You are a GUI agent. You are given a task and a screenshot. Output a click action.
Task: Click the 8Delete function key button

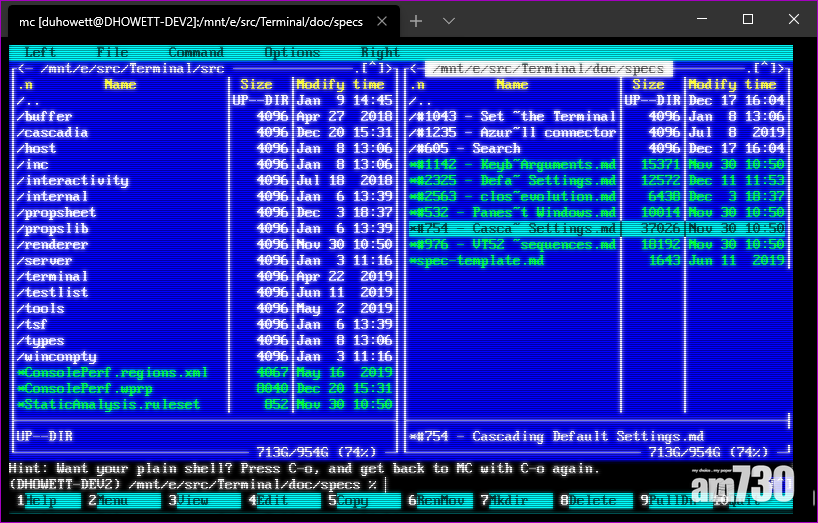coord(595,500)
